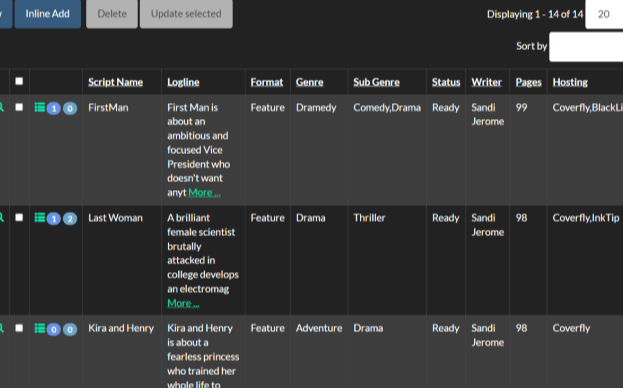This screenshot has height=388, width=623.
Task: Select the Kira and Henry row checkbox
Action: pos(19,328)
